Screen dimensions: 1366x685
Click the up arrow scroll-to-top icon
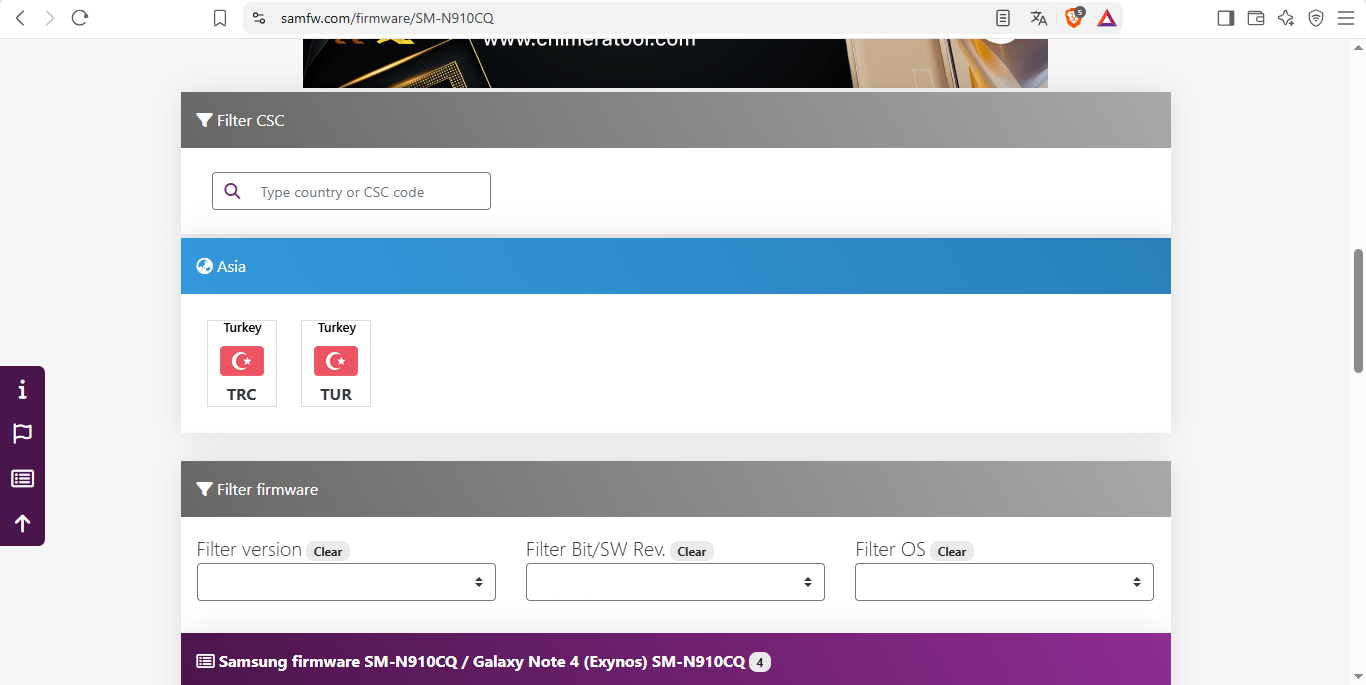tap(22, 523)
